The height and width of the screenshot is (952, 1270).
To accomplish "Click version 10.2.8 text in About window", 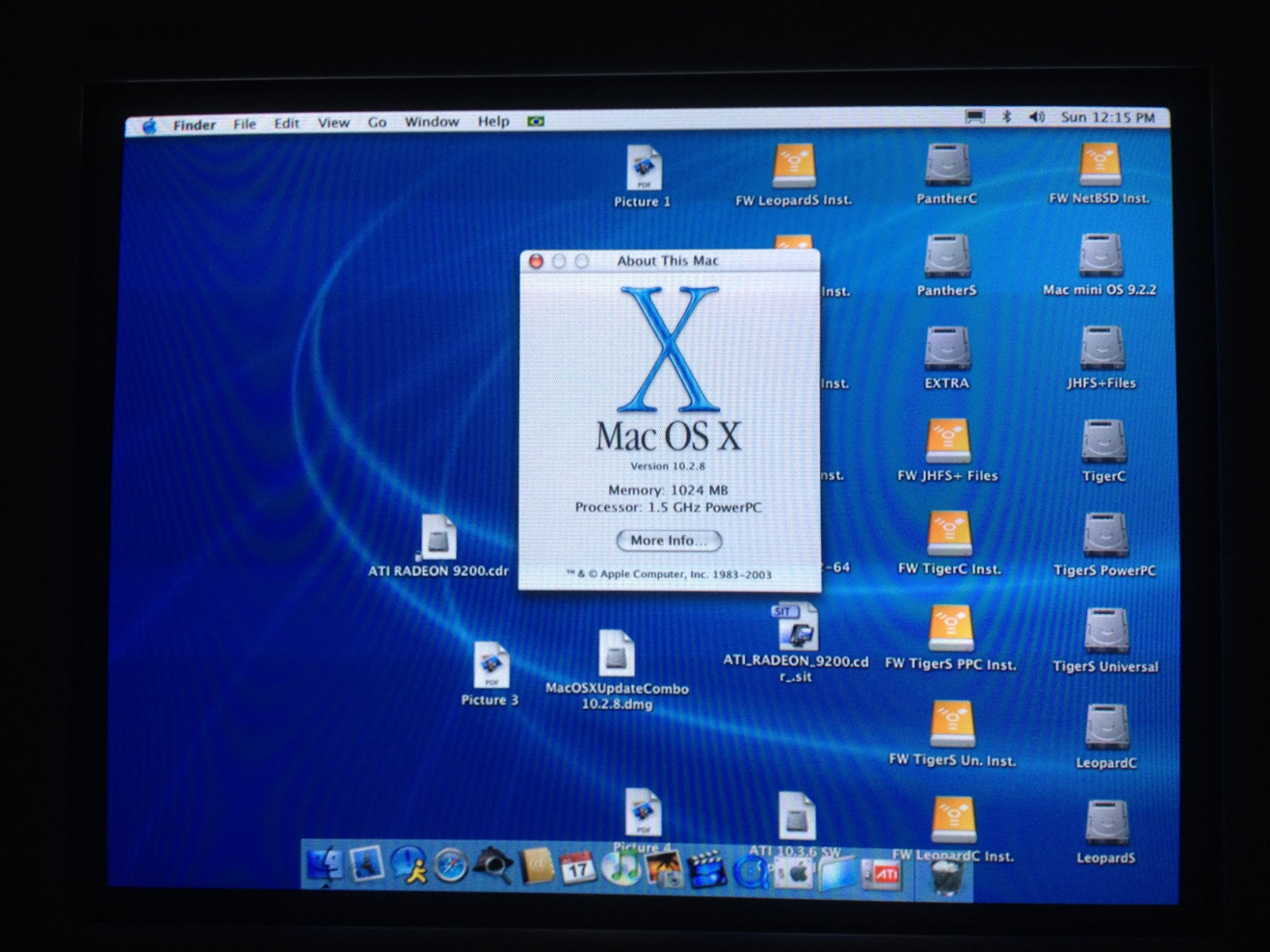I will (667, 466).
